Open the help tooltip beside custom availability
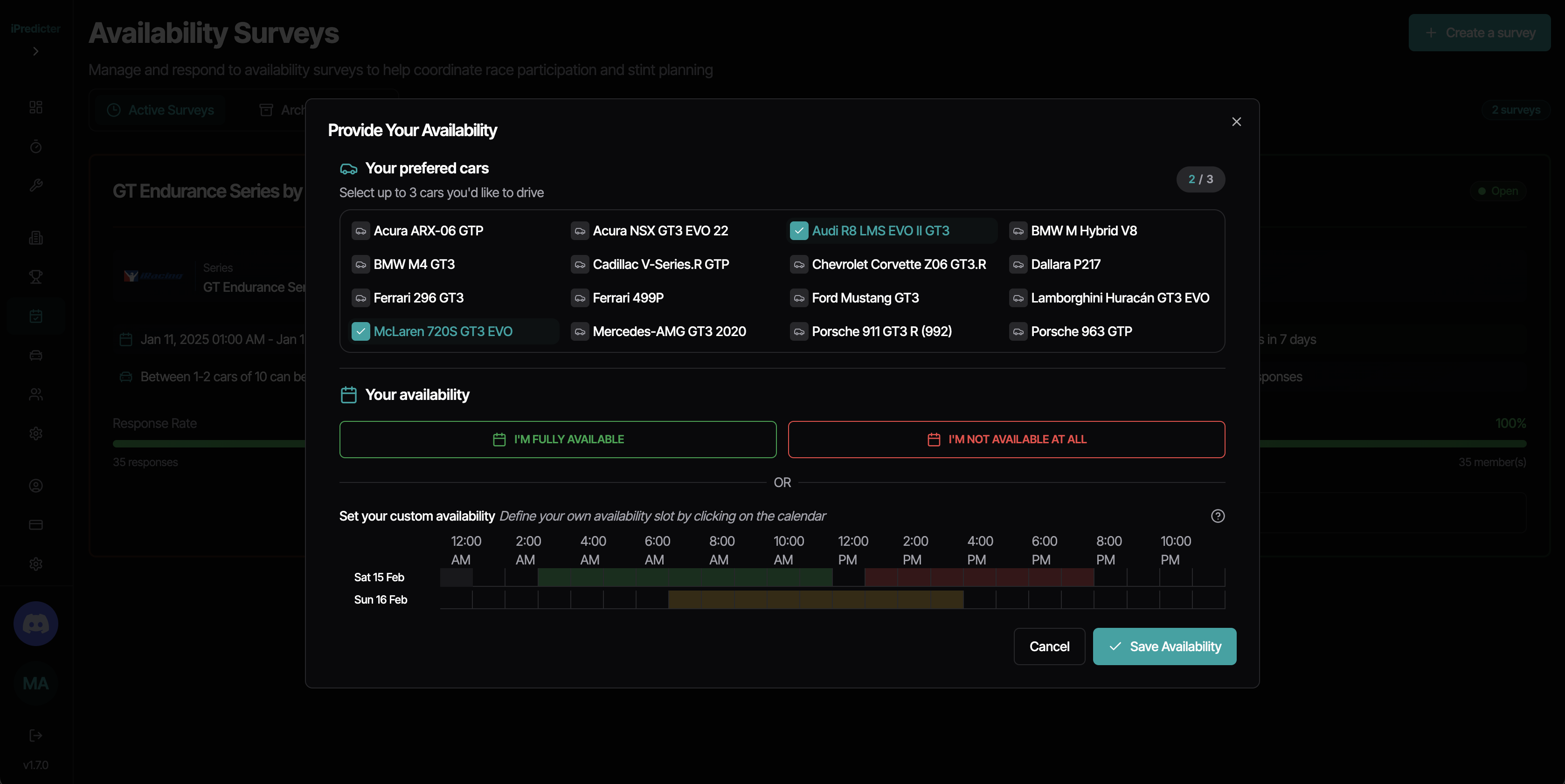 coord(1219,516)
